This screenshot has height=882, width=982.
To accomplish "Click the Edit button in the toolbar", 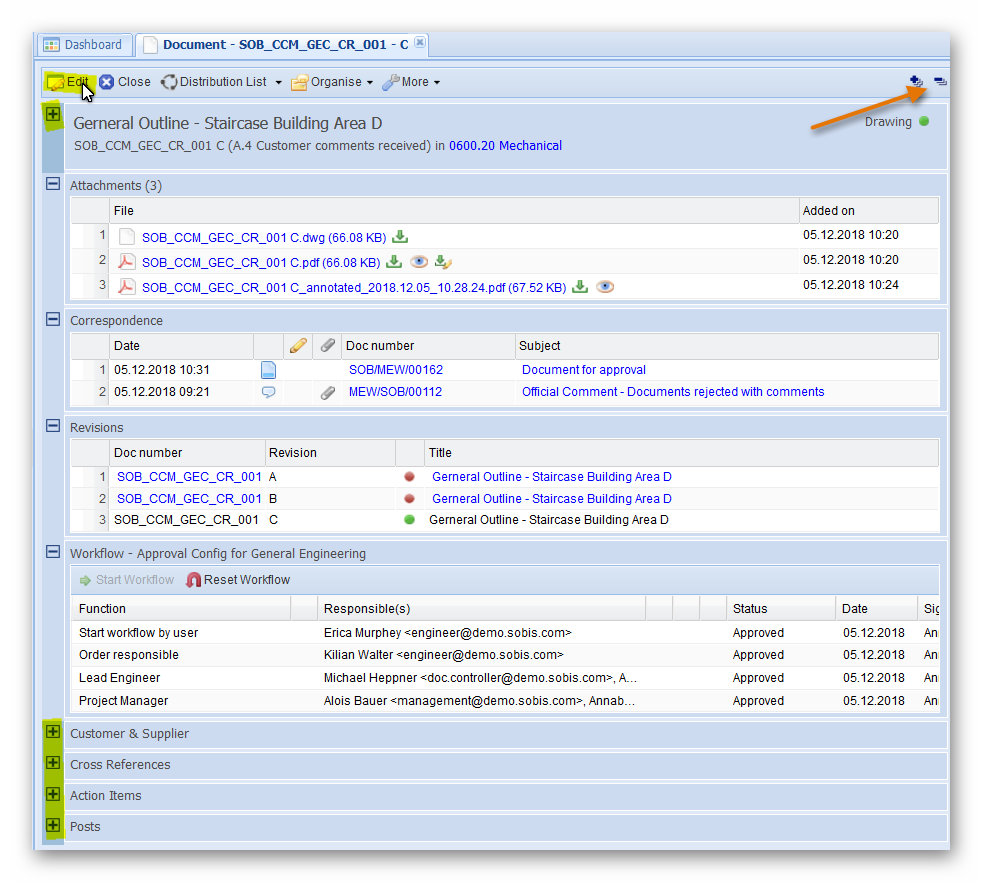I will pos(68,82).
